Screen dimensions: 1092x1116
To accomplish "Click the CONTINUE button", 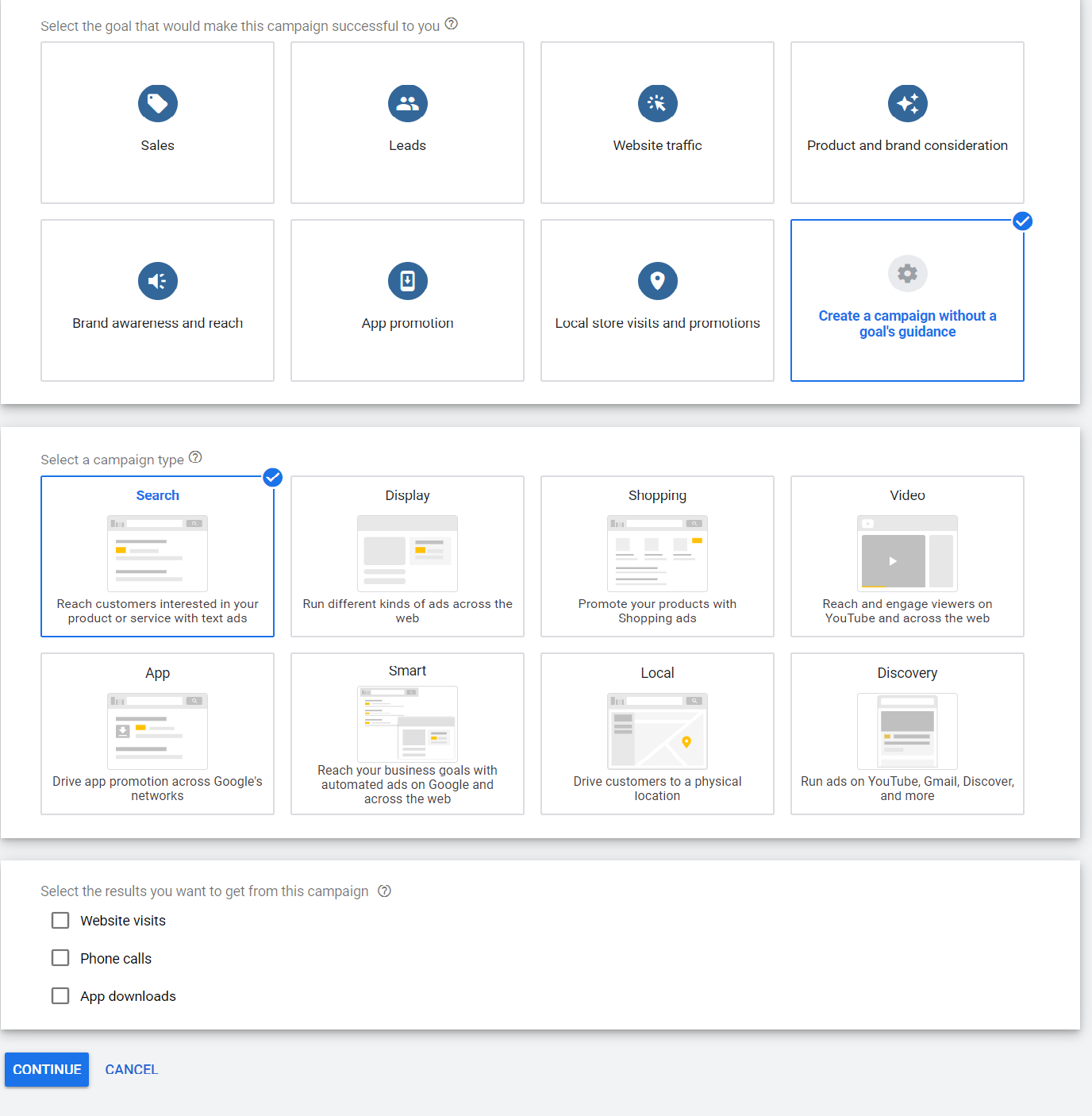I will tap(46, 1069).
